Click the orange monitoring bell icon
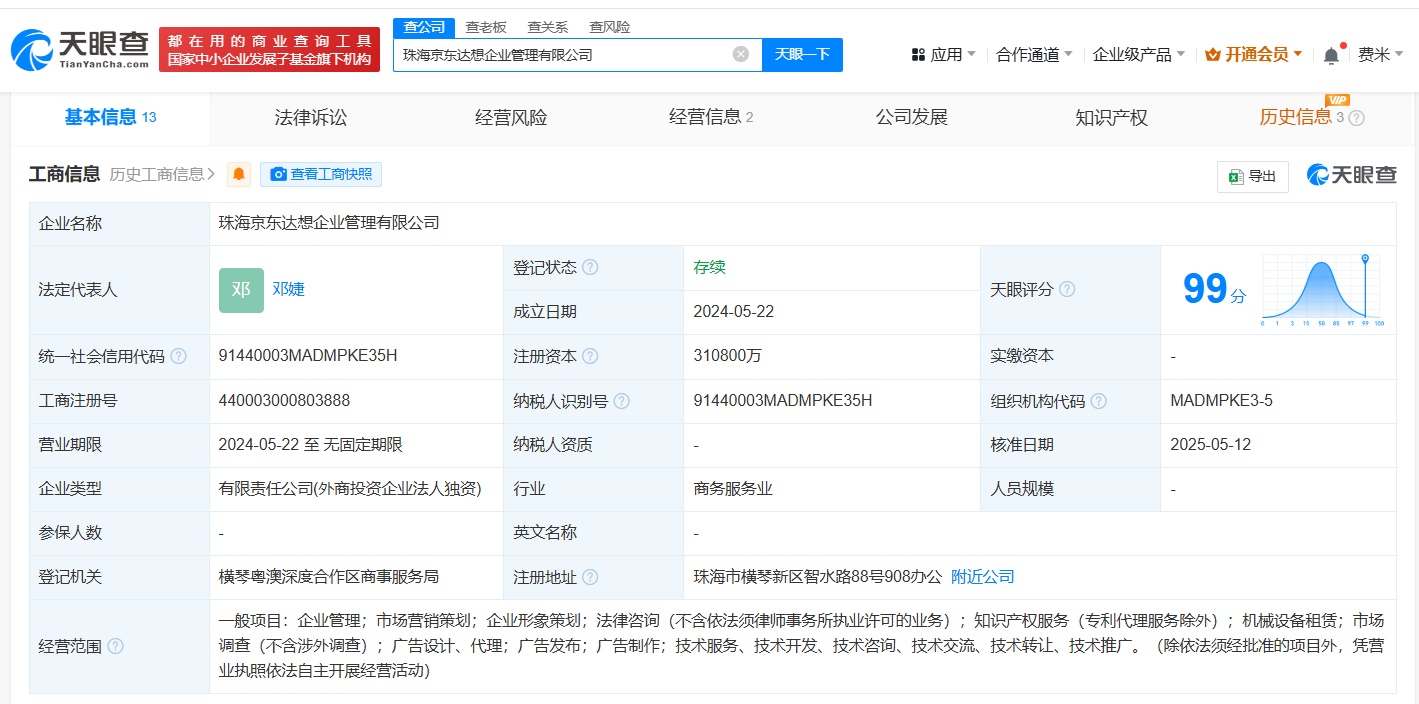The image size is (1419, 704). 239,175
